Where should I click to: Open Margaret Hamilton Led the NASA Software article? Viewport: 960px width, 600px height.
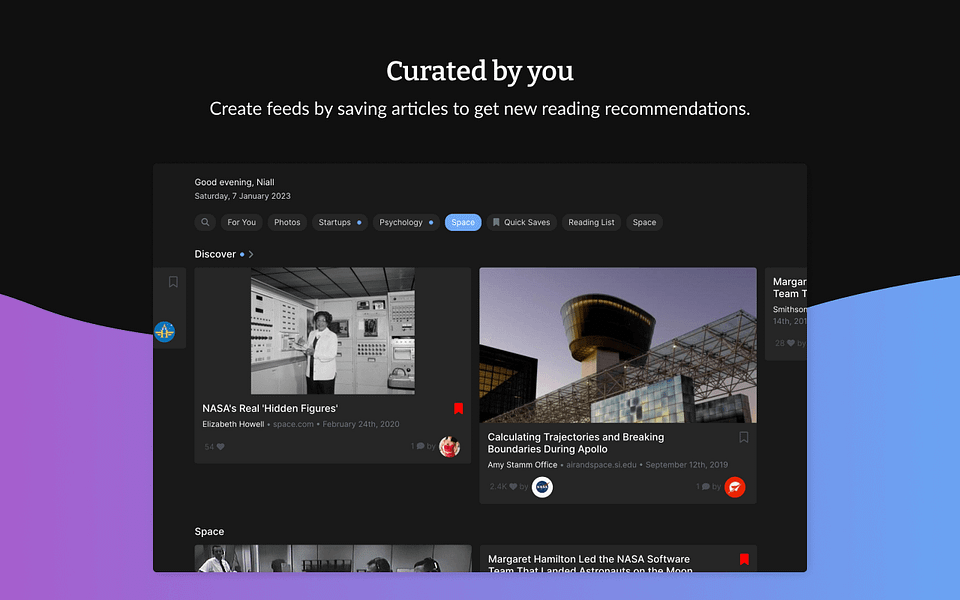[x=590, y=564]
